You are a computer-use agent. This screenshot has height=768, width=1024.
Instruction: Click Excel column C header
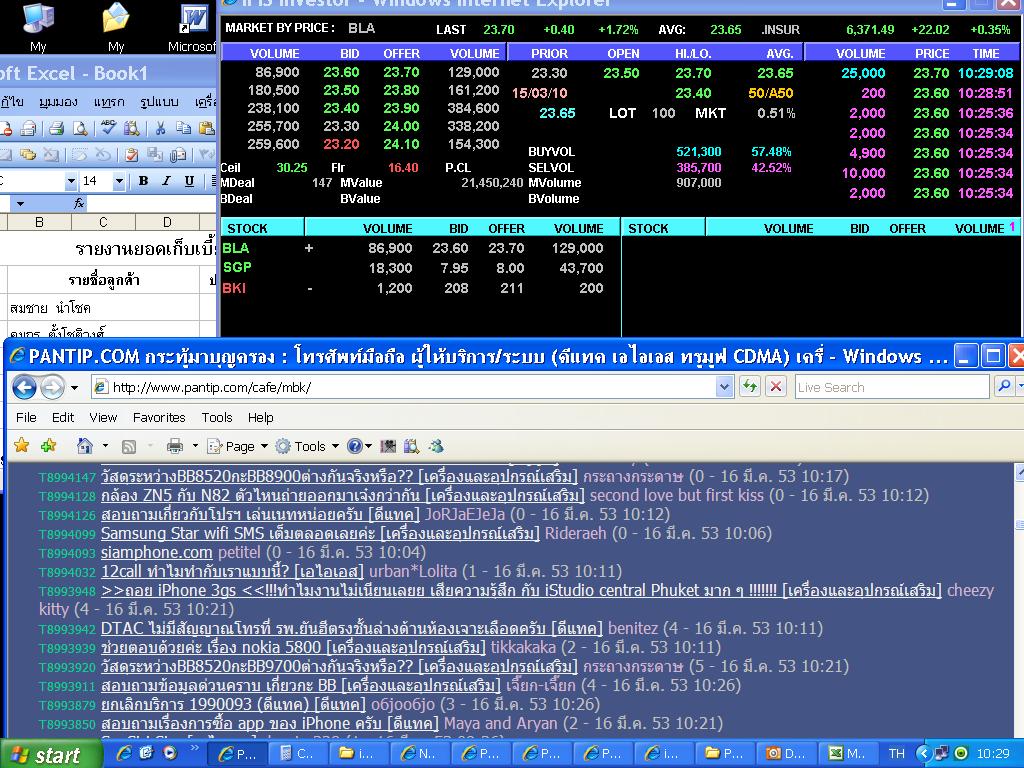[x=103, y=222]
